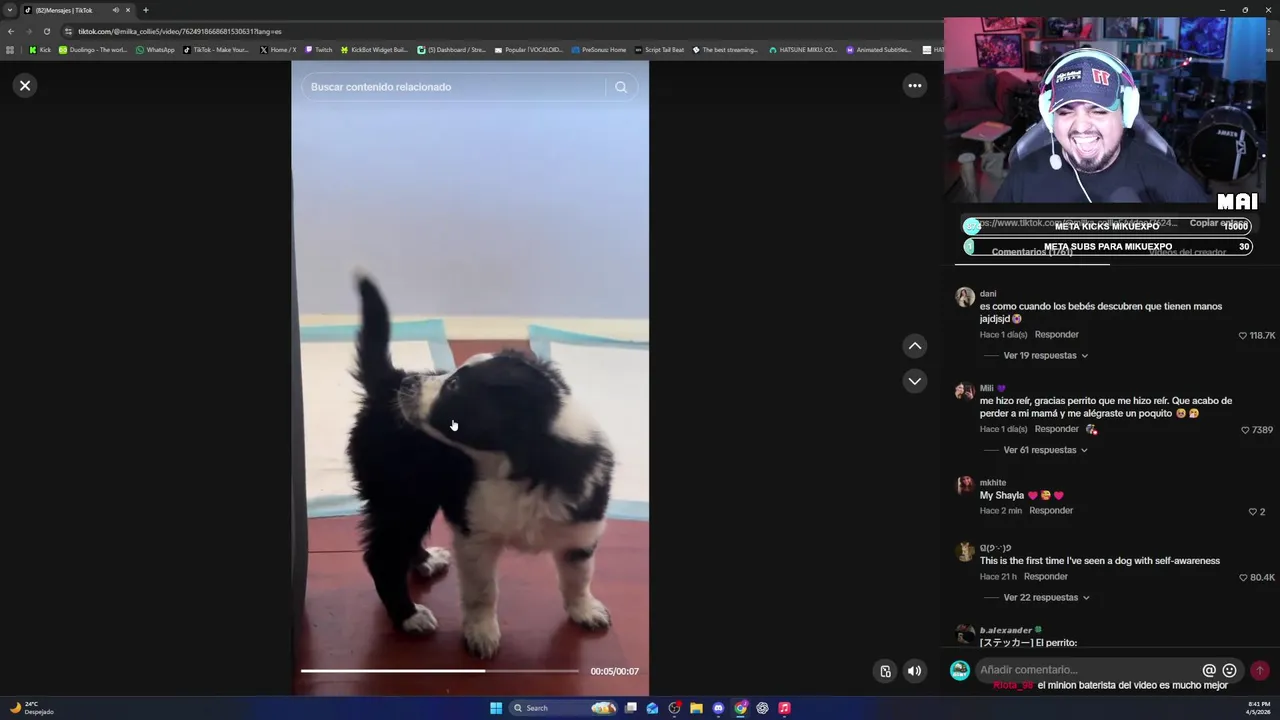Image resolution: width=1280 pixels, height=720 pixels.
Task: Open the Windows Start menu
Action: click(x=496, y=708)
